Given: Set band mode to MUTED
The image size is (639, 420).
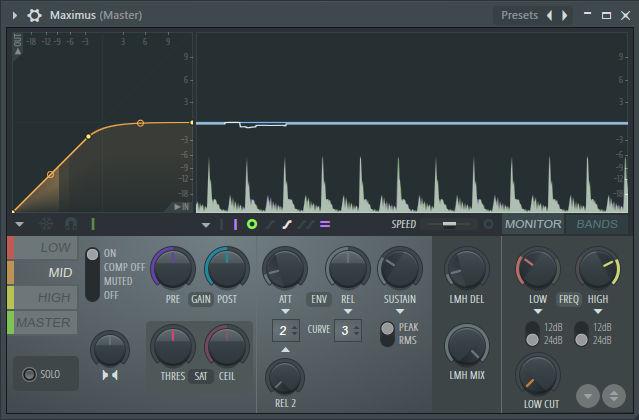Looking at the screenshot, I should [118, 281].
